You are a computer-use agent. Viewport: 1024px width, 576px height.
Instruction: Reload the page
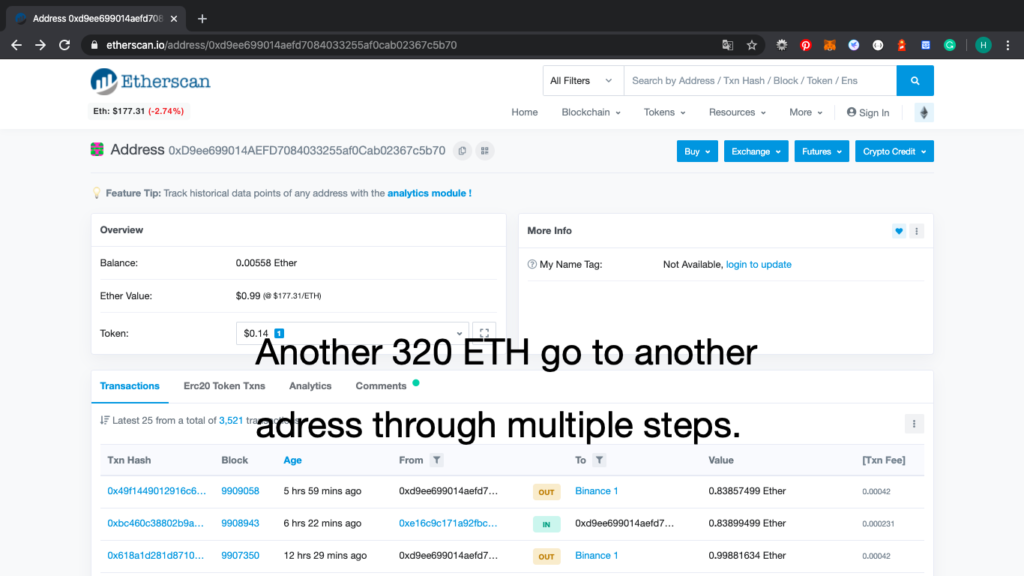(65, 45)
